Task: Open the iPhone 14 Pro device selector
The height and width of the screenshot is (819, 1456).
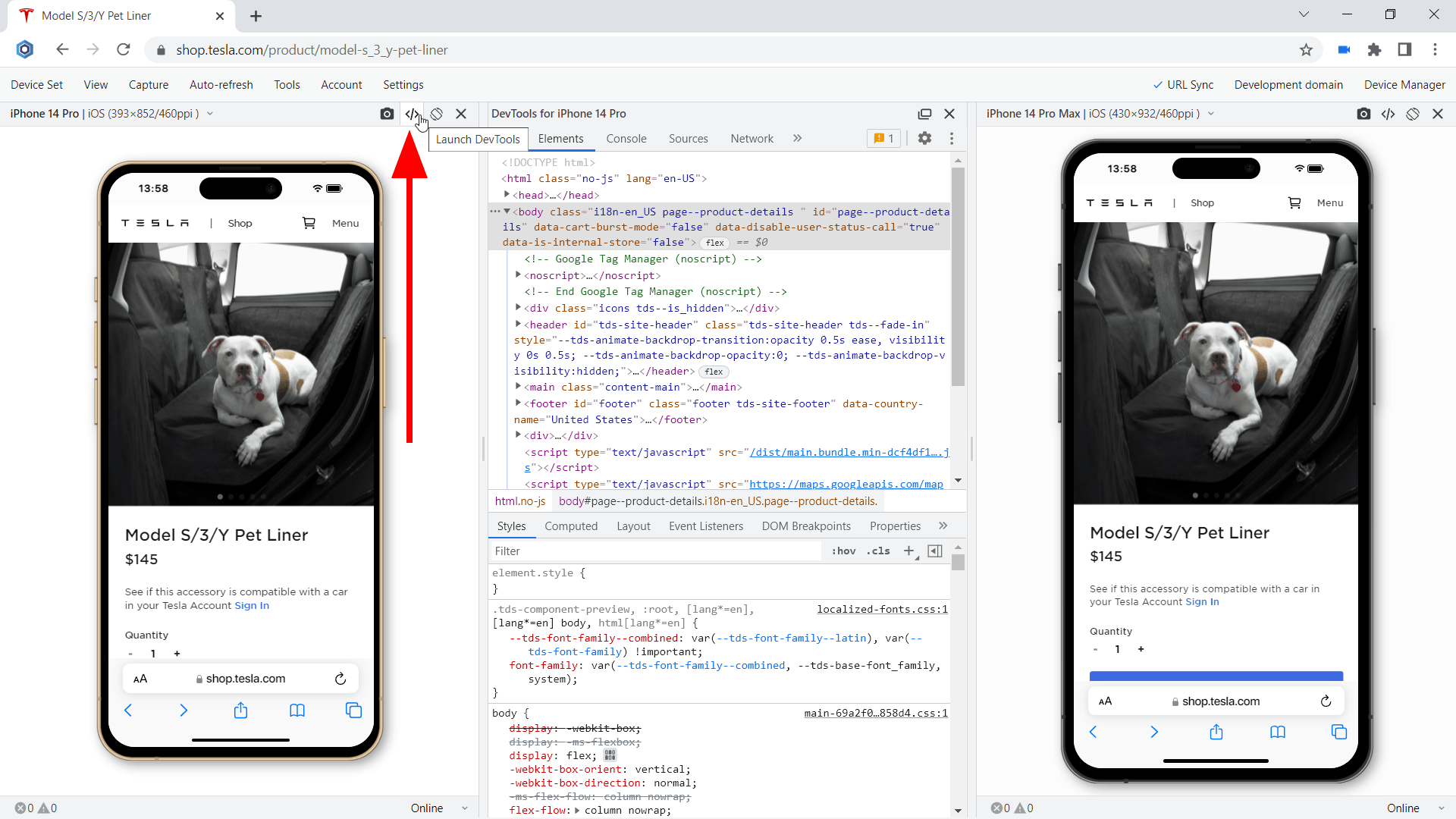Action: tap(210, 114)
